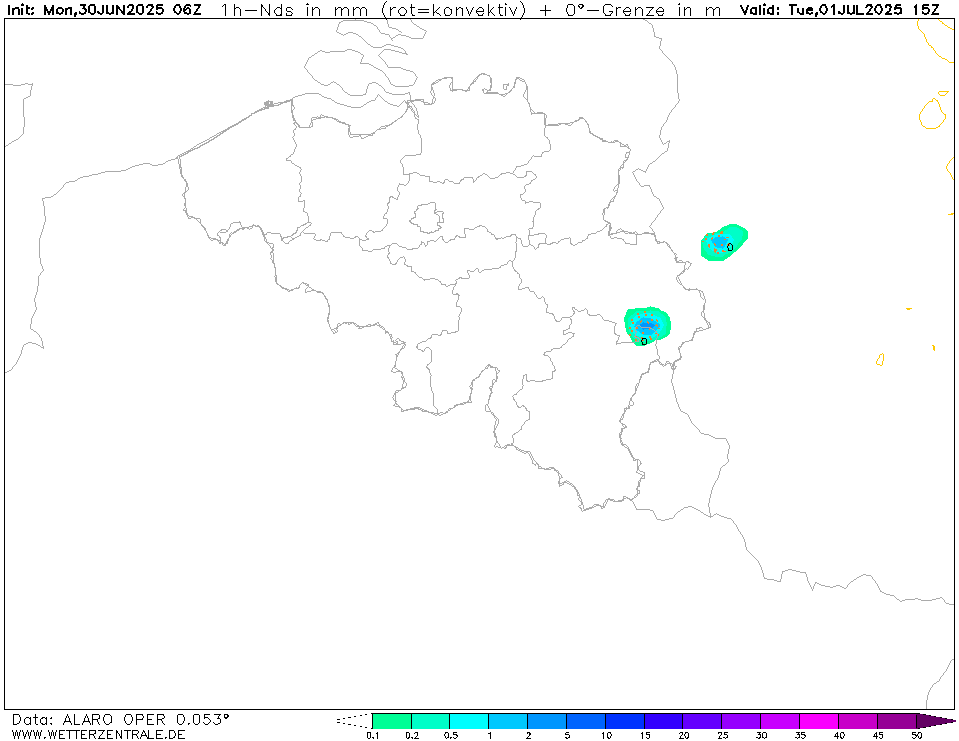
Task: Click the 0.5 legend tick label
Action: [451, 735]
